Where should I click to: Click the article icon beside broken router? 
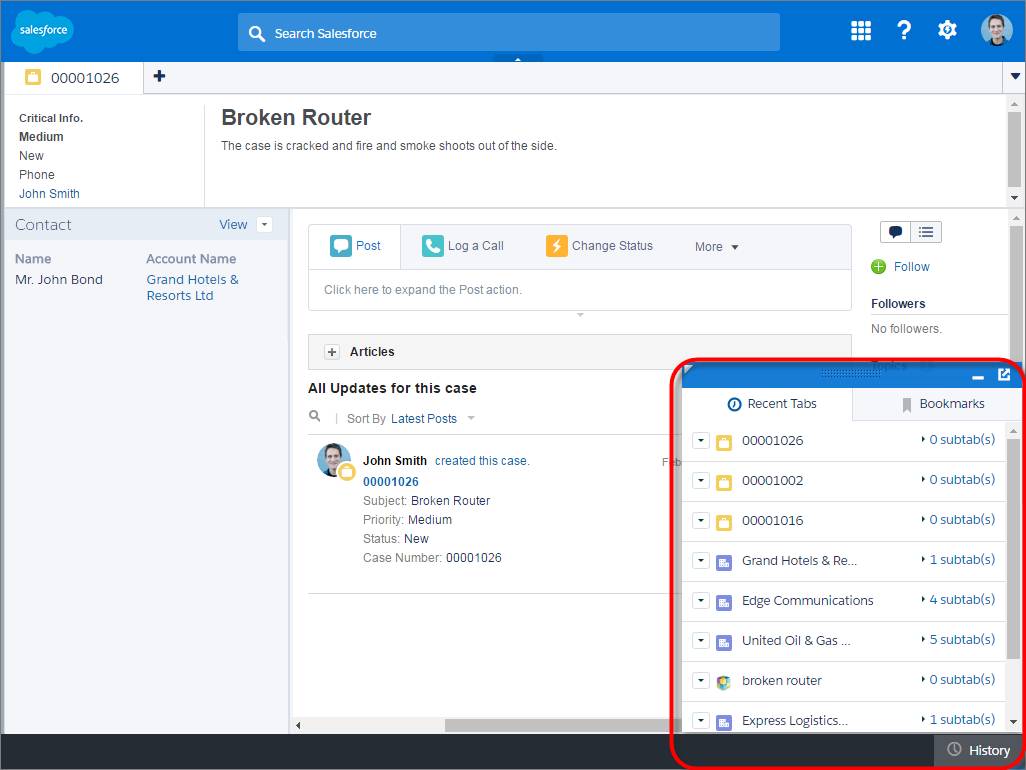click(724, 682)
